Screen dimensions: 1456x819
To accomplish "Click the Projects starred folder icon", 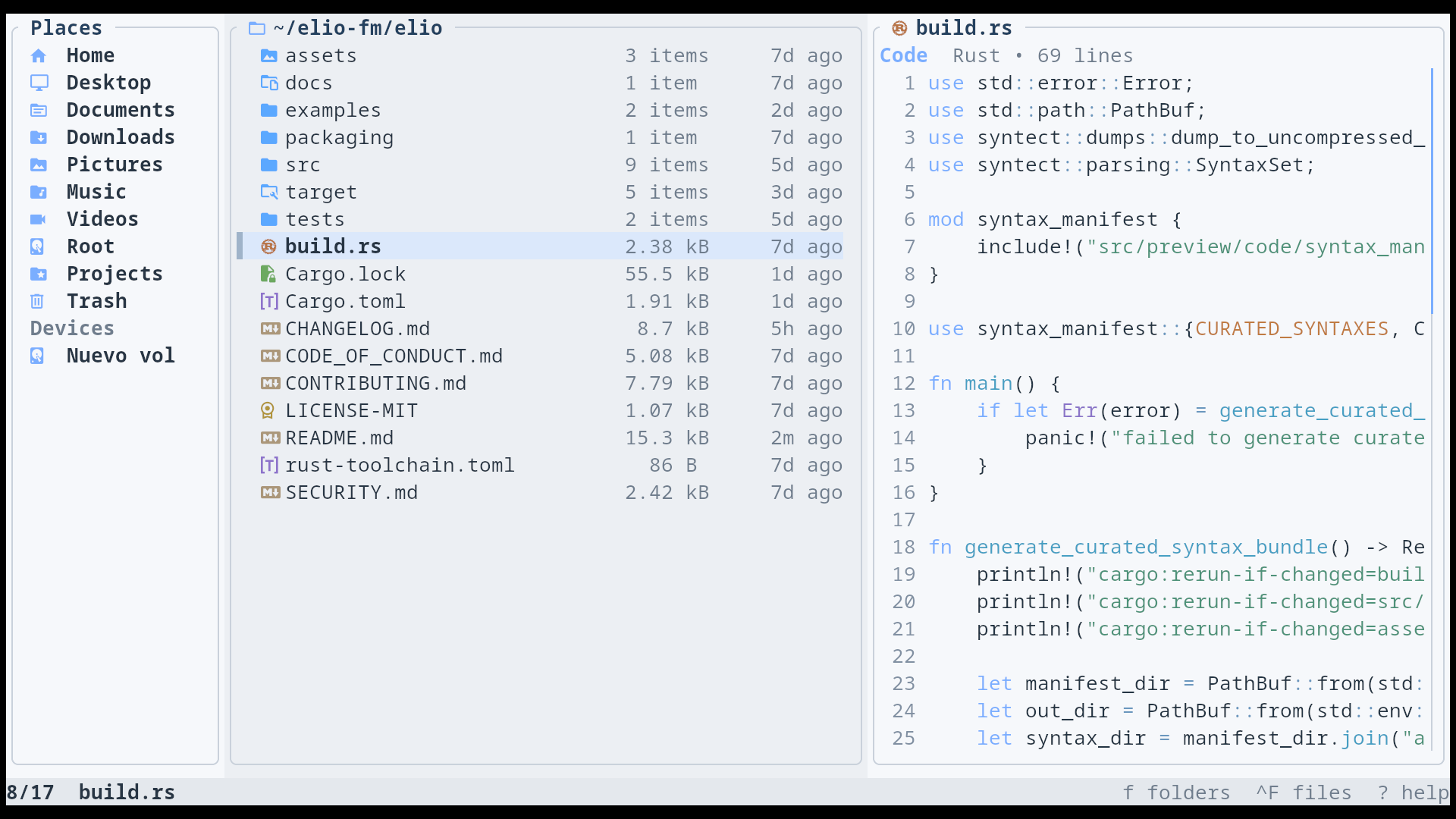I will pos(39,275).
